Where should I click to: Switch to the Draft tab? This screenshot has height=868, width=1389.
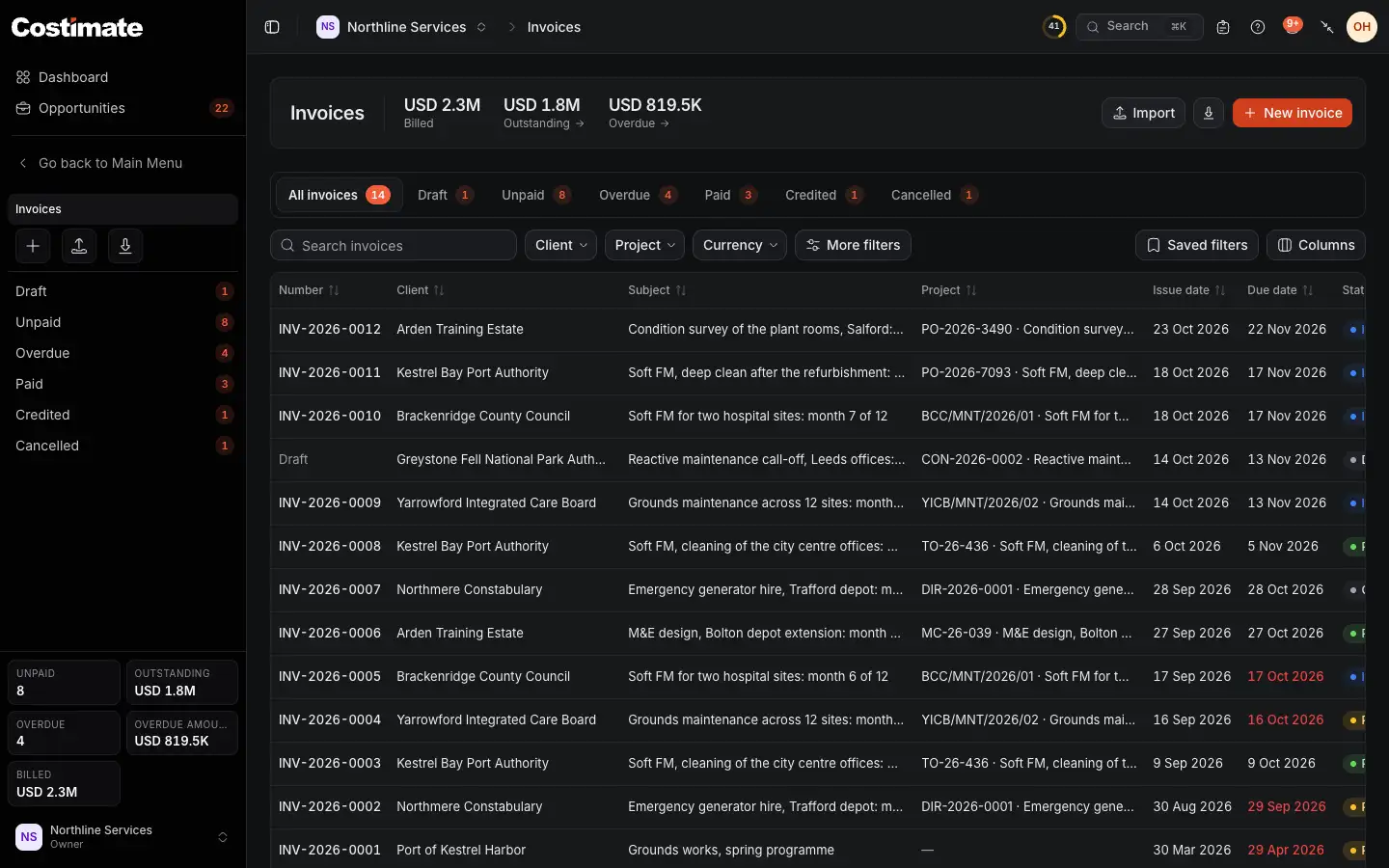click(x=445, y=195)
